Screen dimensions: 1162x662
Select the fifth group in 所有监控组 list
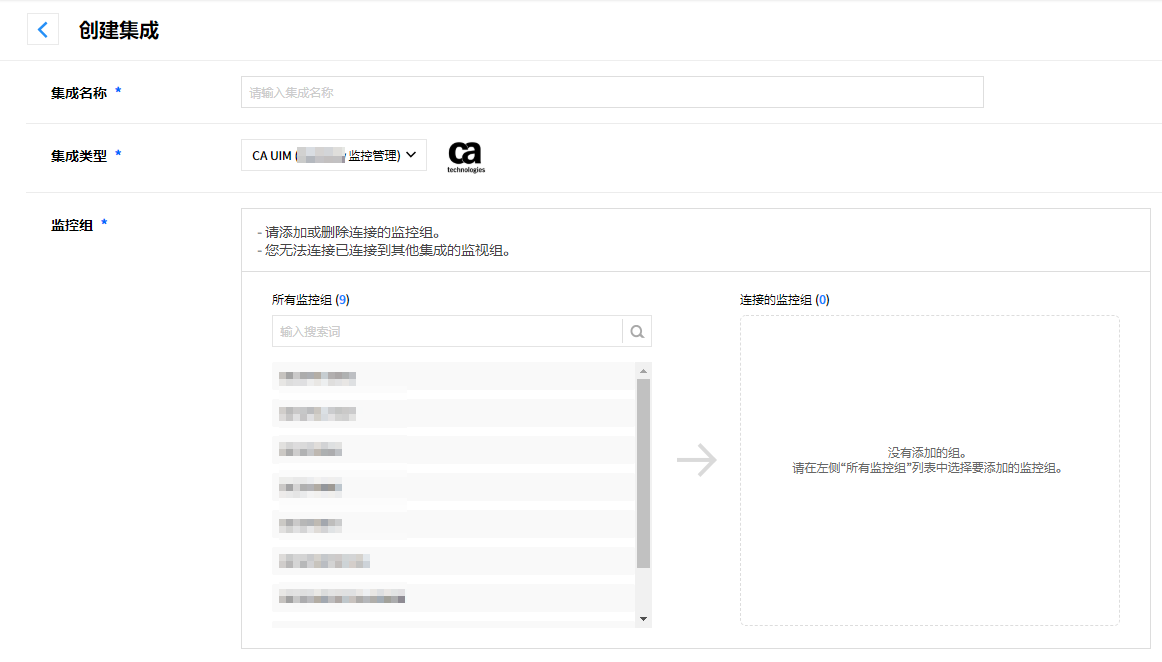(x=453, y=524)
